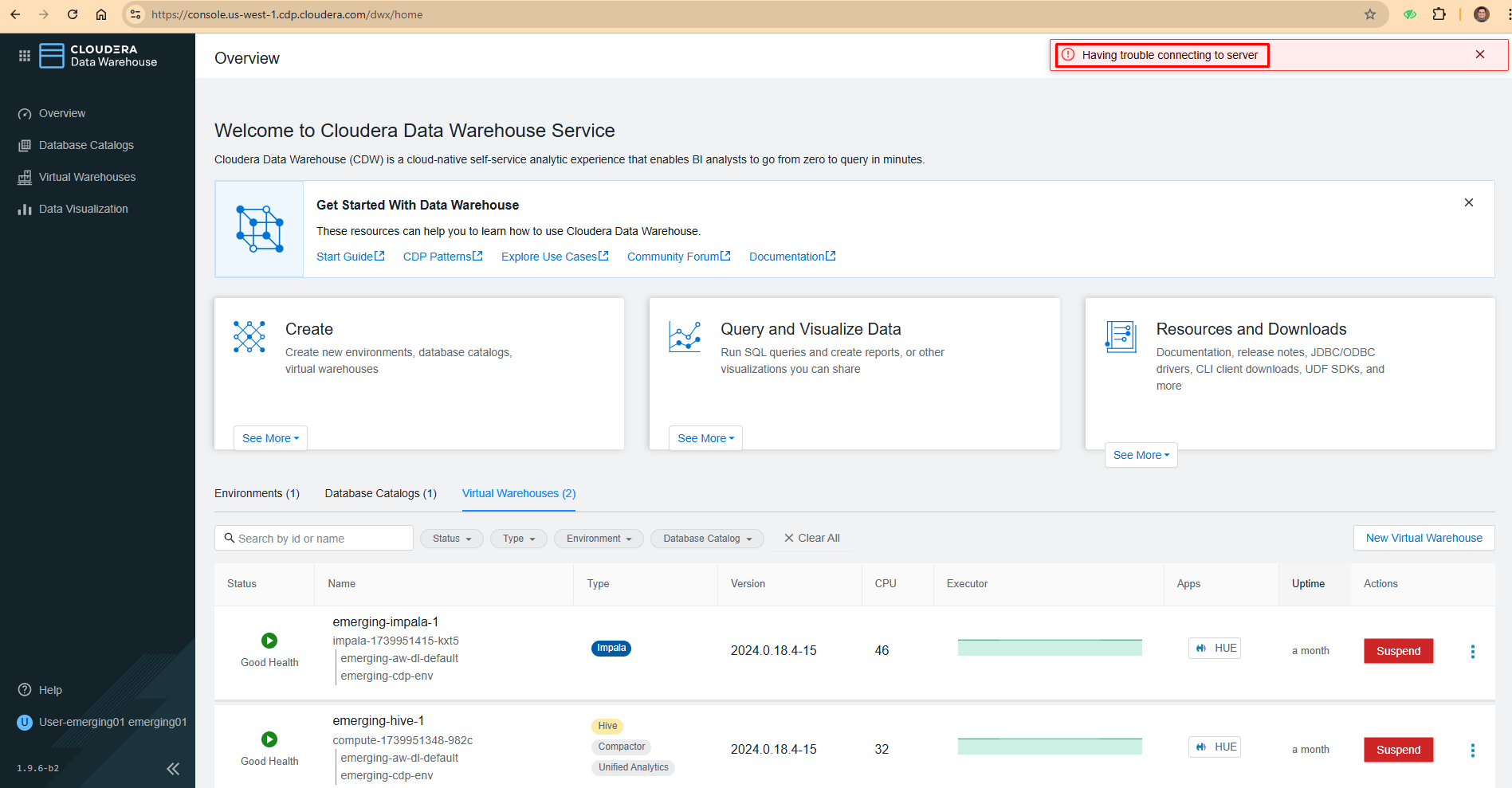Open the app switcher grid icon

click(x=25, y=56)
